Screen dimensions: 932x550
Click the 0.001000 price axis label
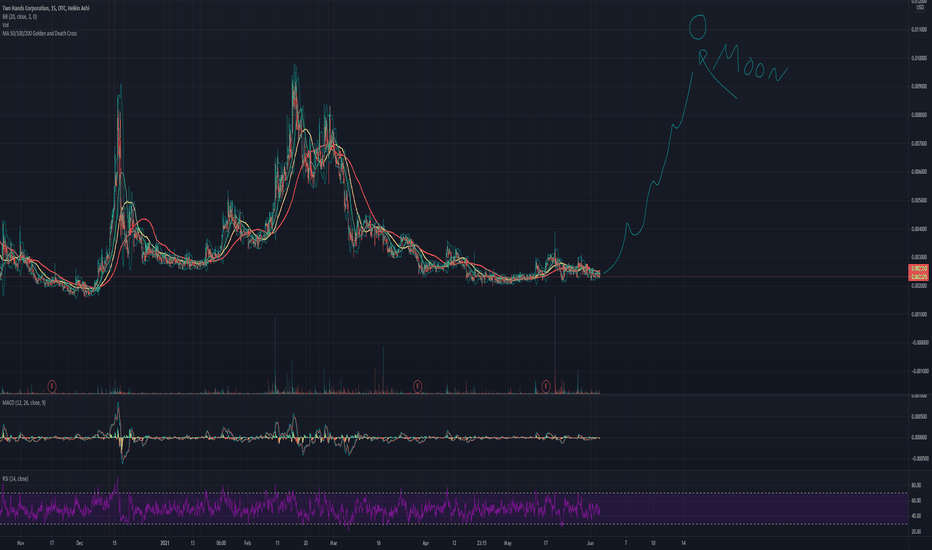coord(919,314)
